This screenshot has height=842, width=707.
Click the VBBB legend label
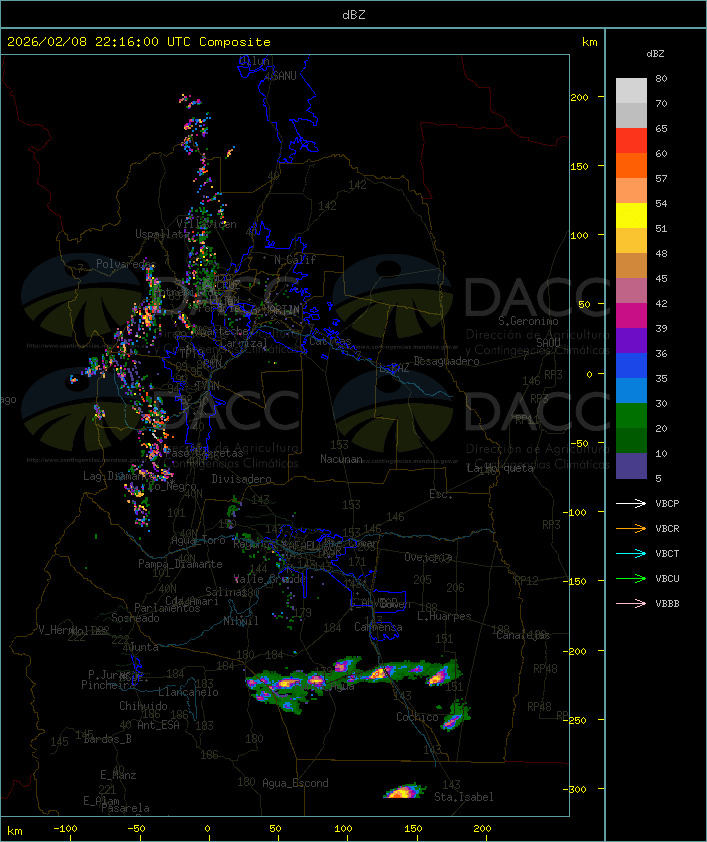click(667, 604)
